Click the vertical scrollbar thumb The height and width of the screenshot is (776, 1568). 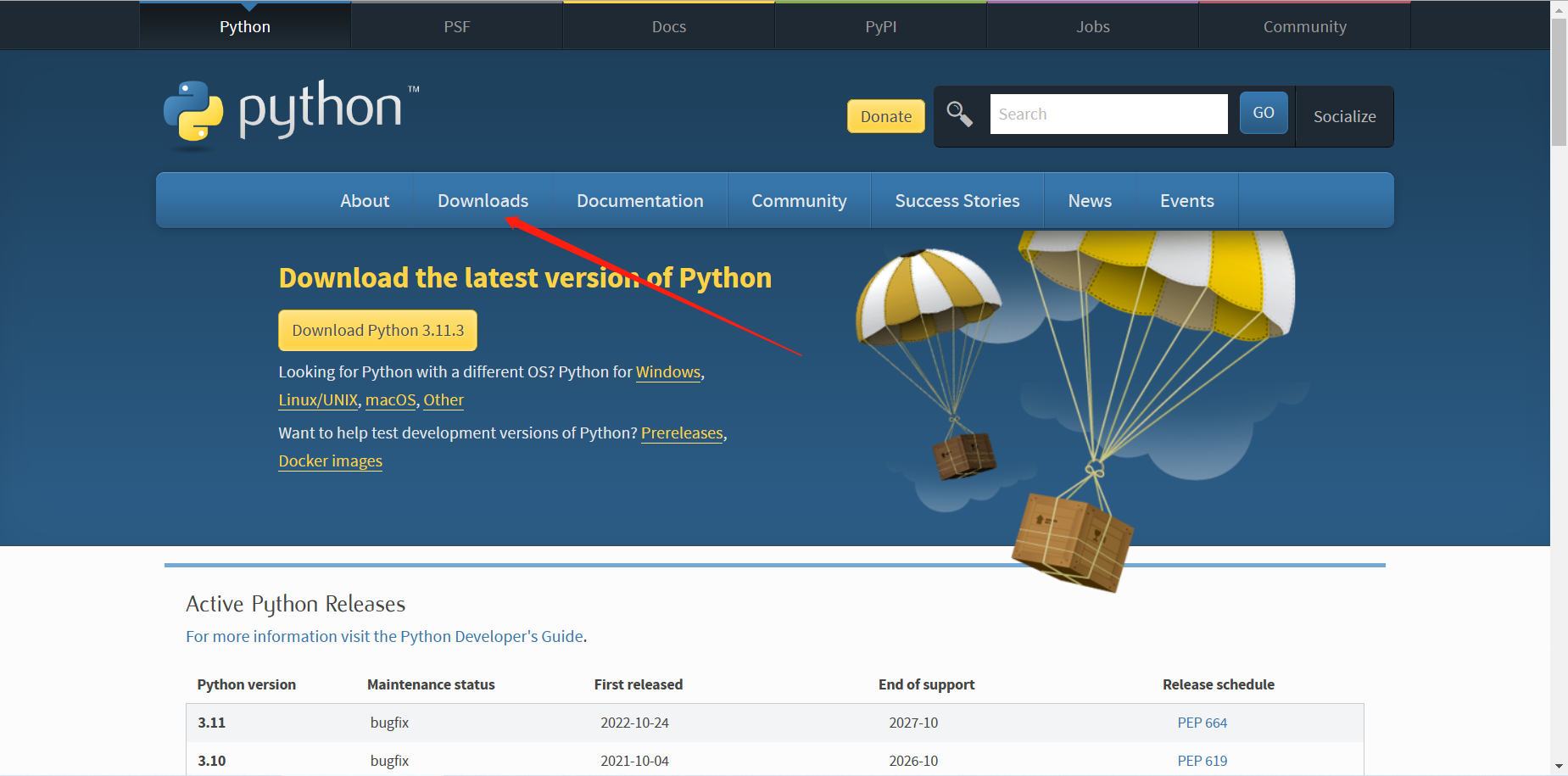[1559, 81]
